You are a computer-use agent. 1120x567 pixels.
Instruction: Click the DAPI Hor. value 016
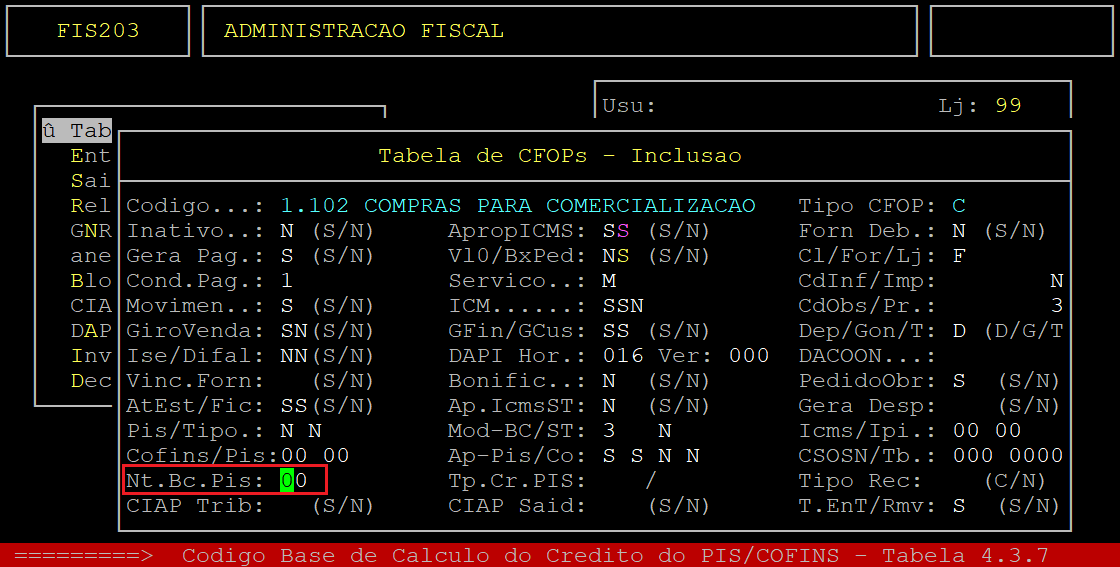[x=622, y=356]
